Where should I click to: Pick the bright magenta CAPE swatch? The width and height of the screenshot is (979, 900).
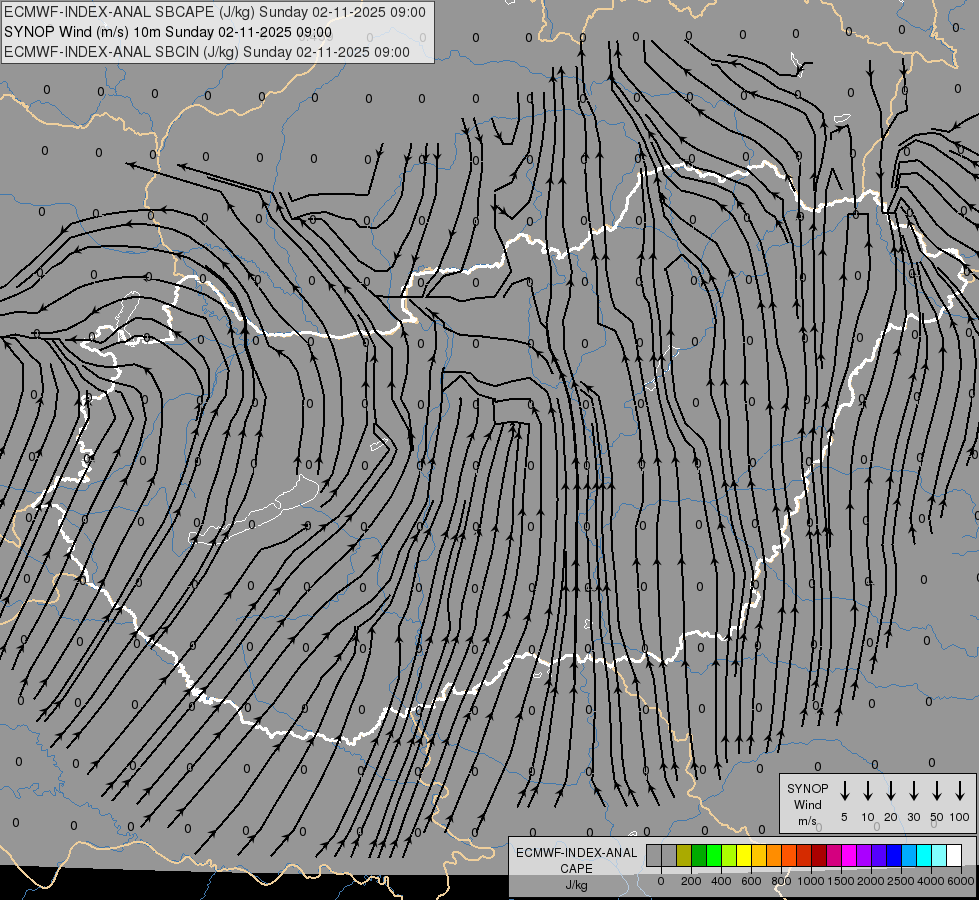849,856
